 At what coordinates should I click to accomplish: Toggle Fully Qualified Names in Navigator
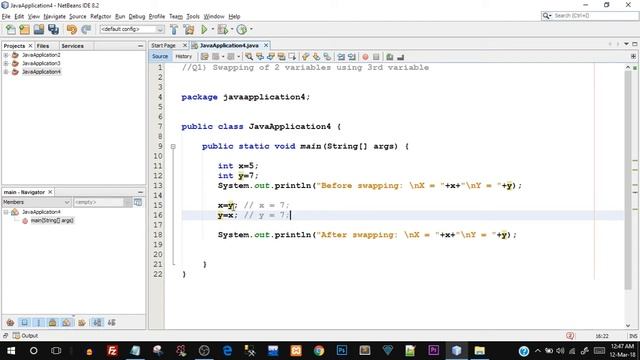pos(82,323)
